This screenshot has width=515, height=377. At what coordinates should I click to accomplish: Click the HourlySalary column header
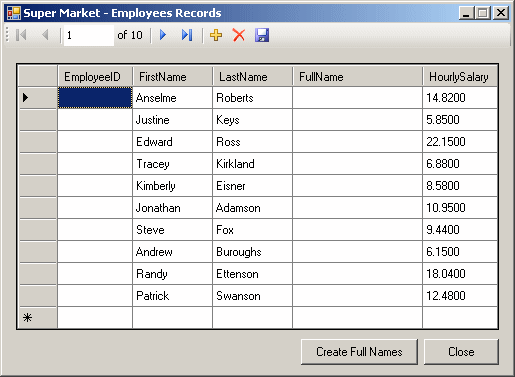pos(460,77)
